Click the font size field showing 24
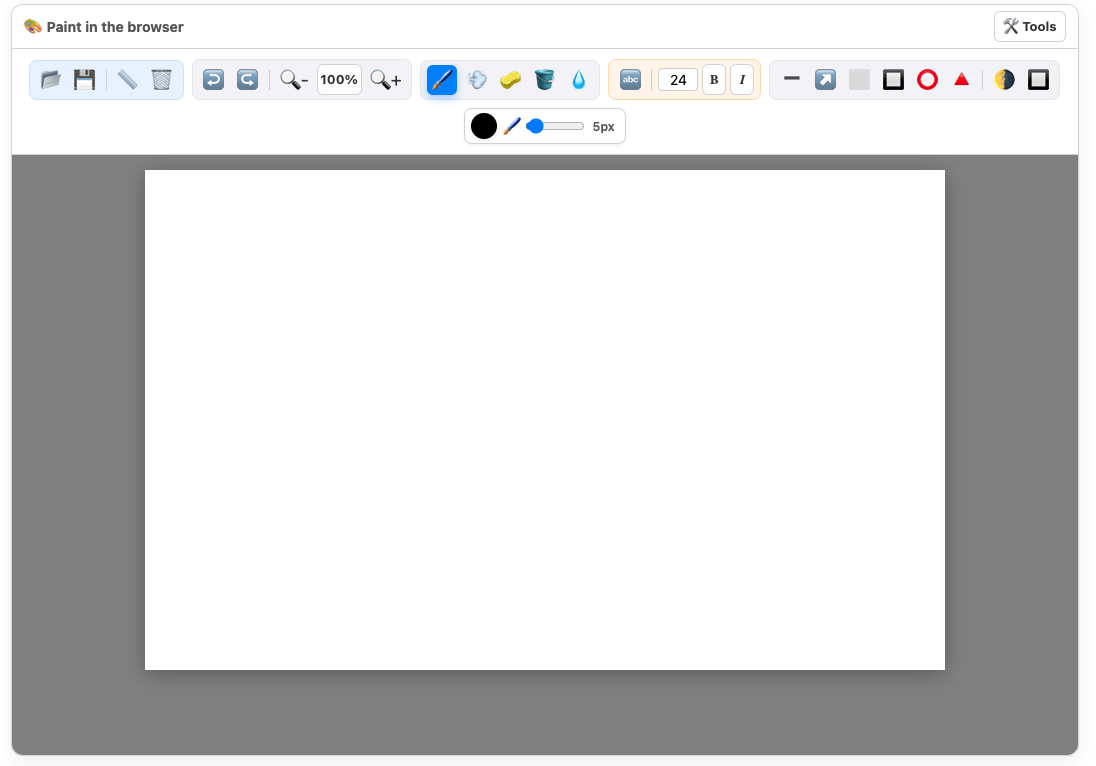1096x766 pixels. coord(678,80)
